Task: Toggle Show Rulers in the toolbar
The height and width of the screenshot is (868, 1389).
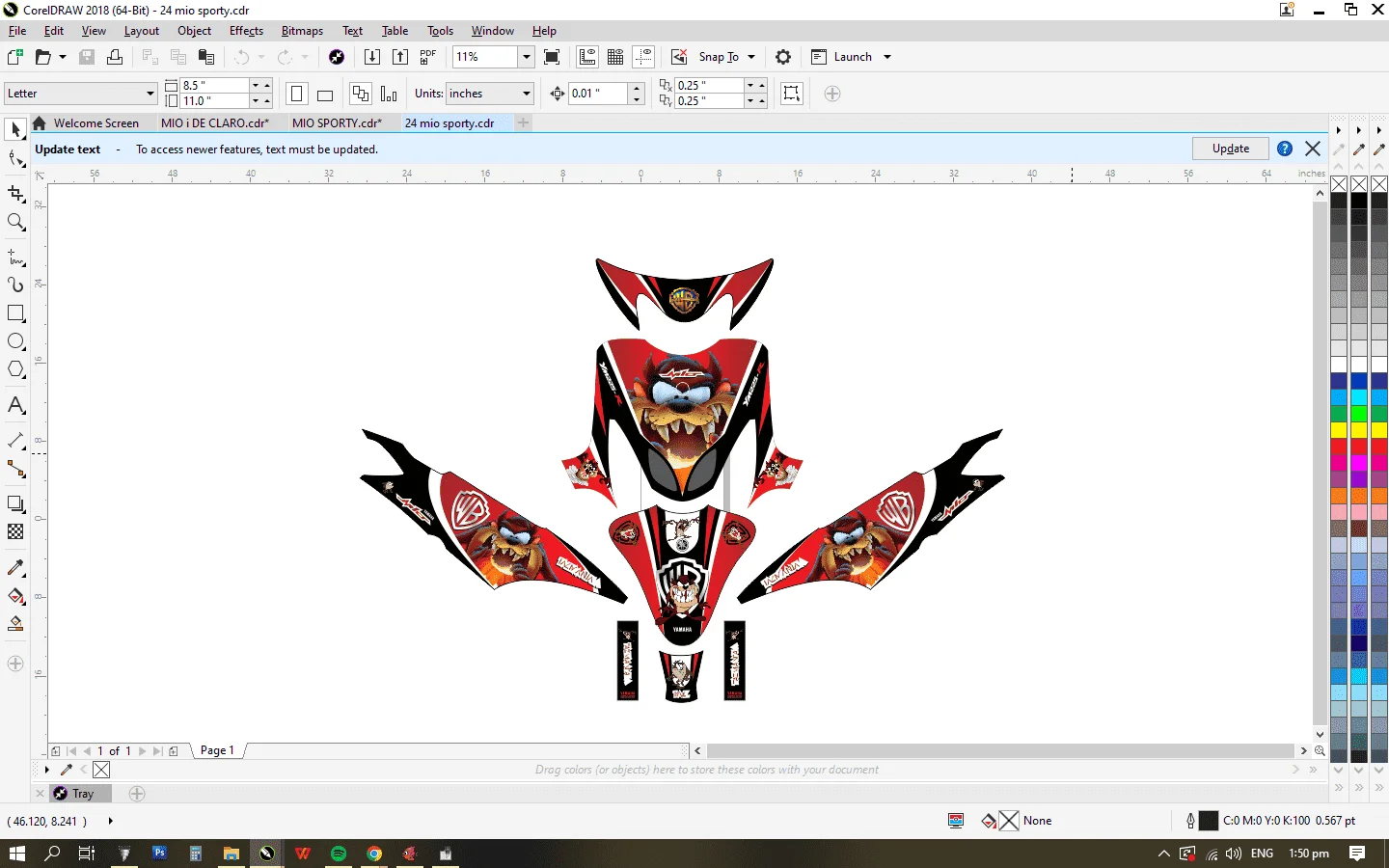Action: (x=587, y=57)
